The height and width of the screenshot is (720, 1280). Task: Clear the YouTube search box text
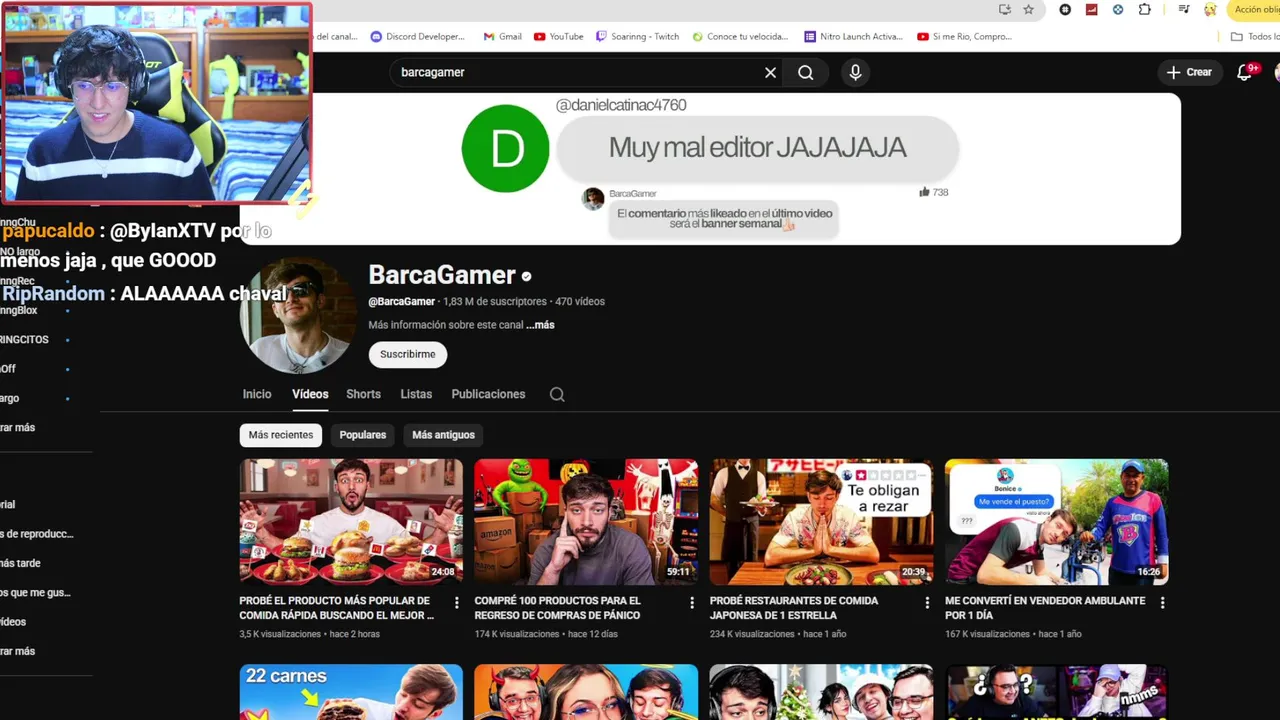point(770,72)
